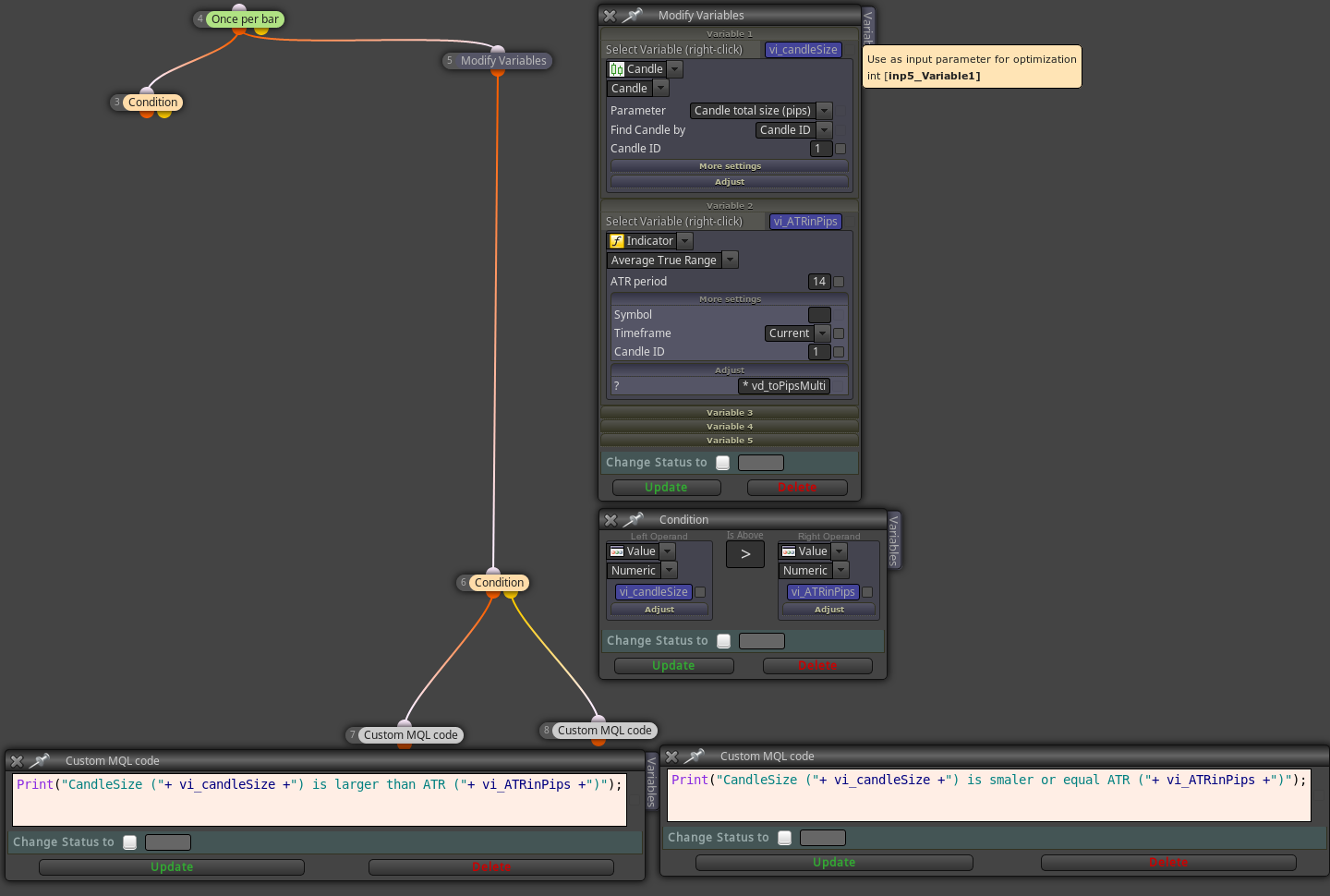
Task: Open Left Operand Numeric dropdown
Action: (670, 571)
